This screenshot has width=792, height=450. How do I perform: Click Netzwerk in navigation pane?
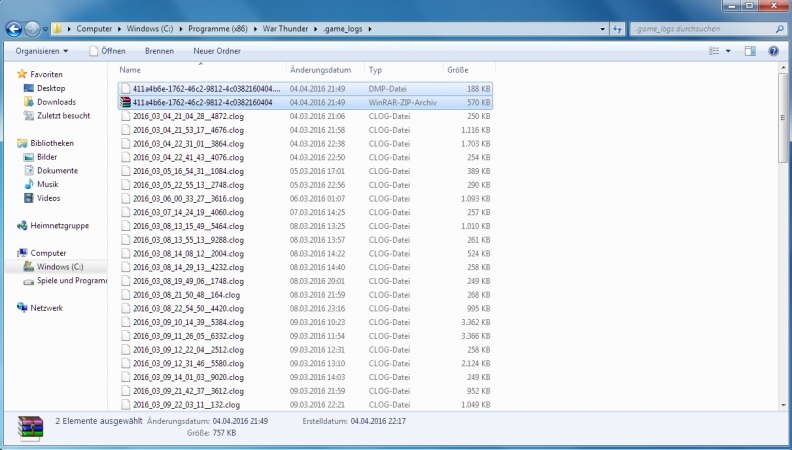click(47, 308)
